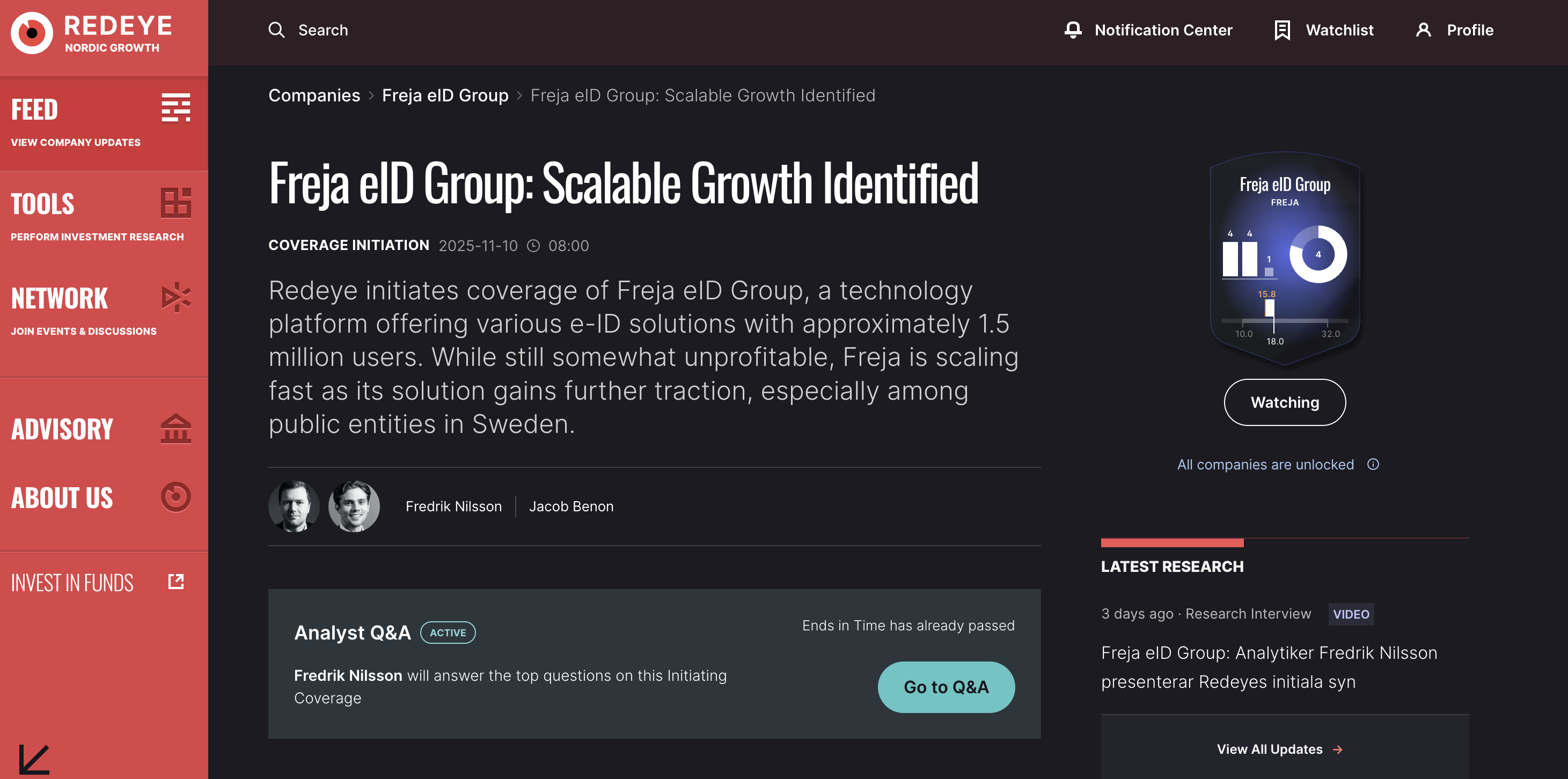Navigate to Freja eID Group breadcrumb
The width and height of the screenshot is (1568, 779).
point(445,95)
